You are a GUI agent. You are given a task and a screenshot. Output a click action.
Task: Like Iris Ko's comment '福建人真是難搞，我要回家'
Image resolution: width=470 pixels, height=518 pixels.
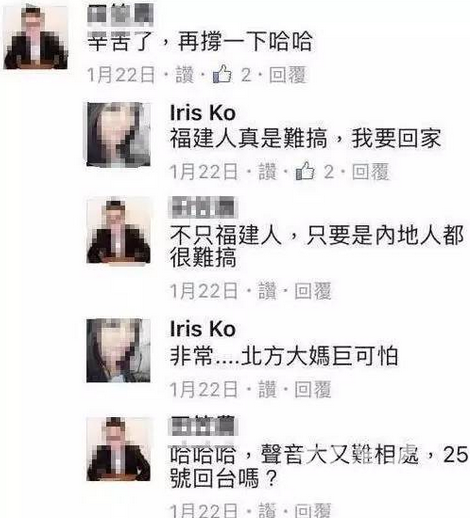(x=268, y=172)
